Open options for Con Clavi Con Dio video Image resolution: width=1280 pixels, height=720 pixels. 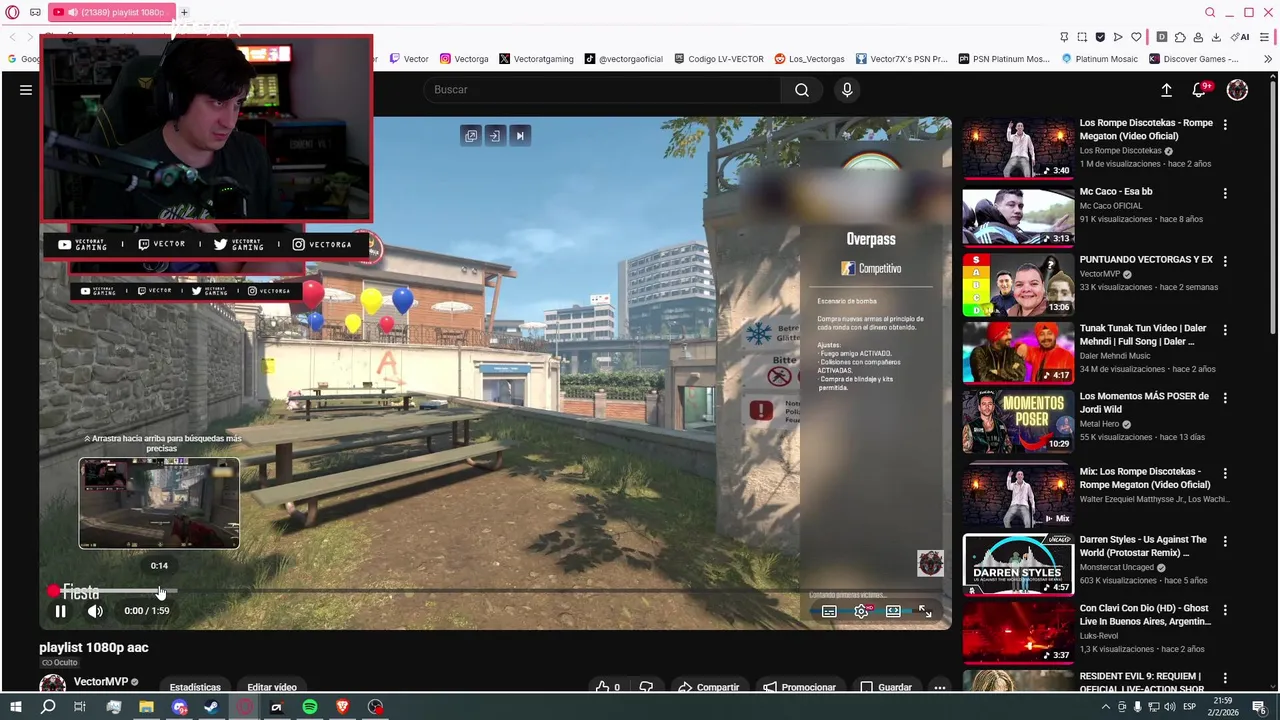(1225, 610)
